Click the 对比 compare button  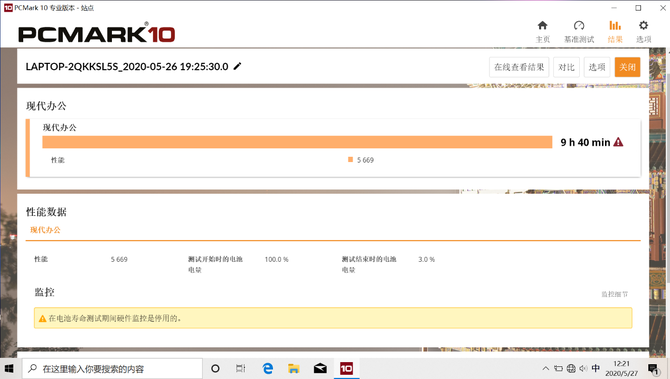point(567,67)
